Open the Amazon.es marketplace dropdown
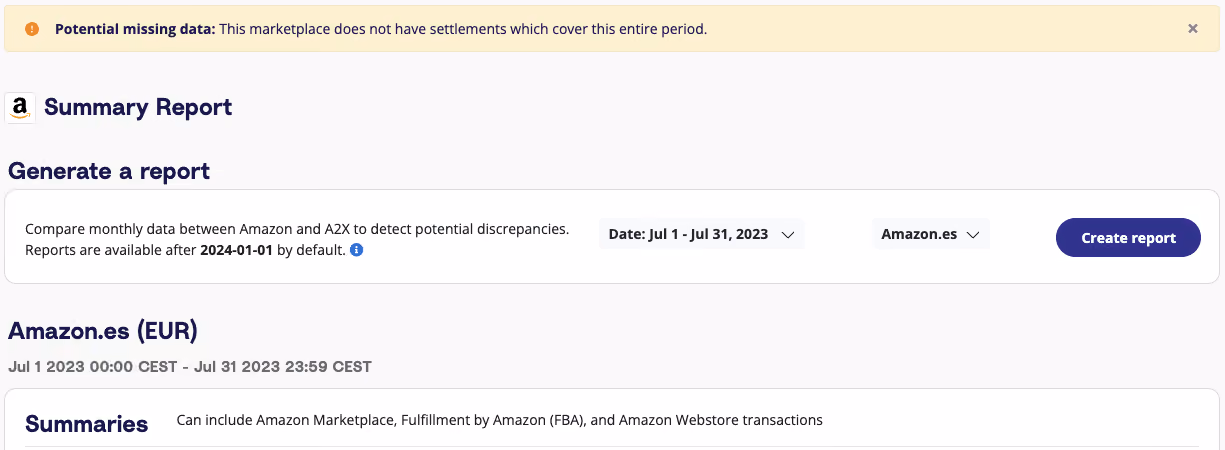Viewport: 1225px width, 450px height. tap(931, 235)
